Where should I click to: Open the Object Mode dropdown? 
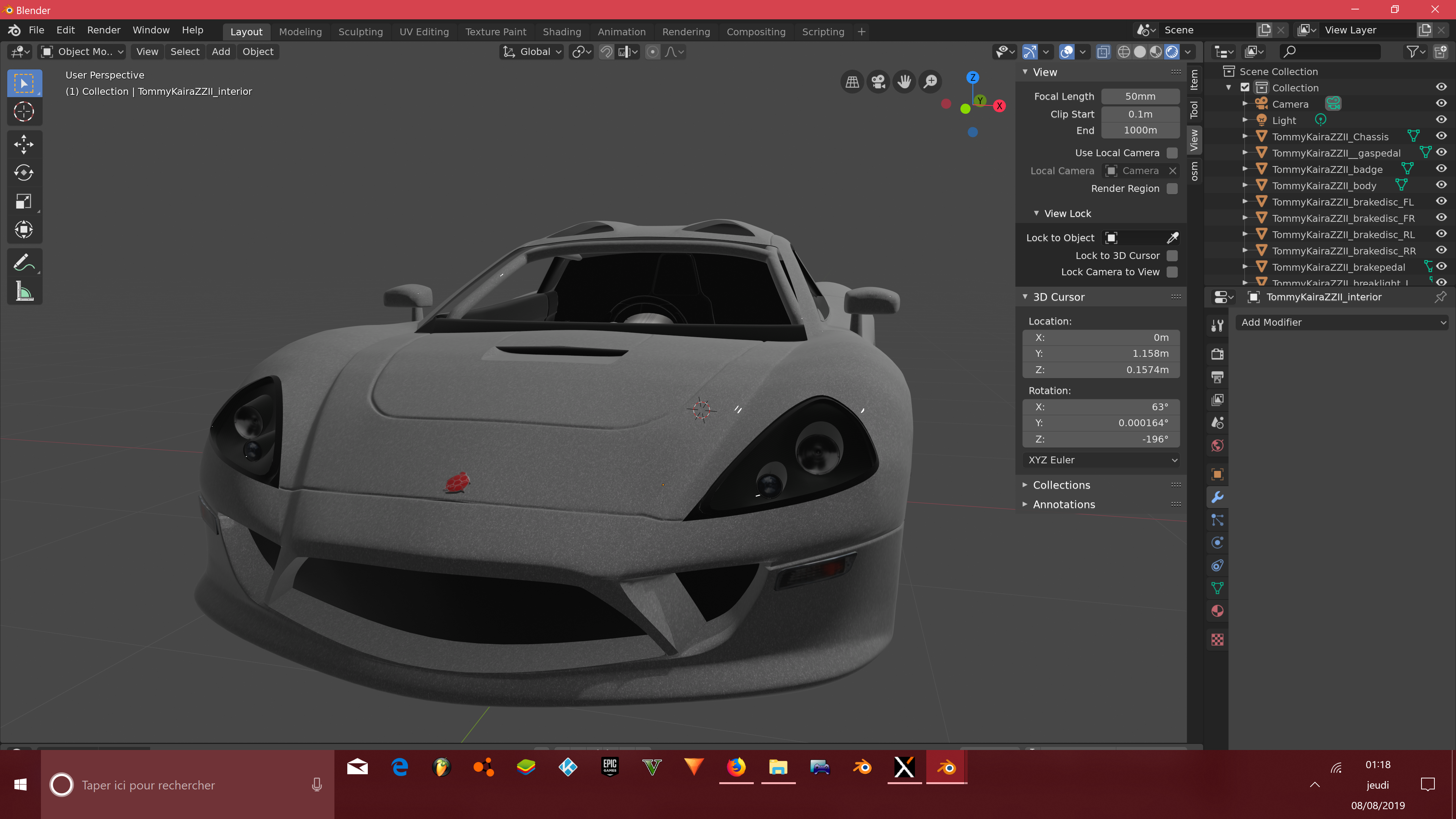pyautogui.click(x=82, y=52)
